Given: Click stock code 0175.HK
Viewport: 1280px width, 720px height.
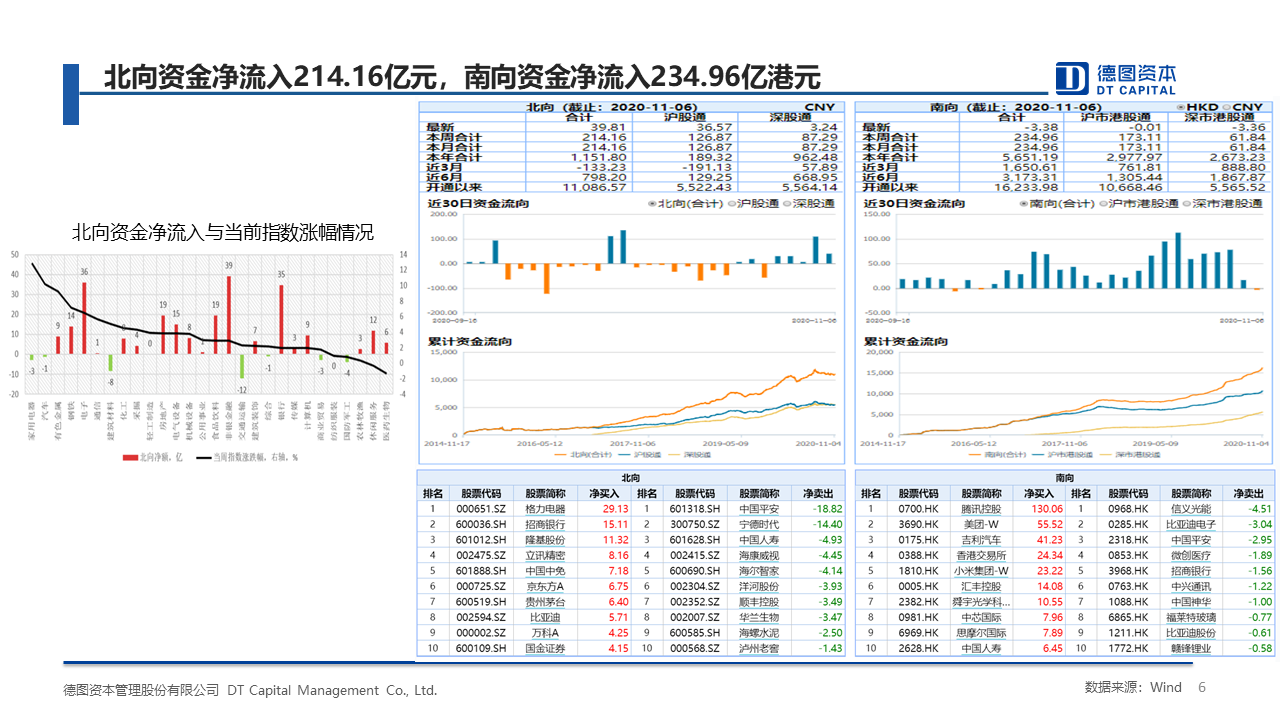Looking at the screenshot, I should [x=918, y=540].
